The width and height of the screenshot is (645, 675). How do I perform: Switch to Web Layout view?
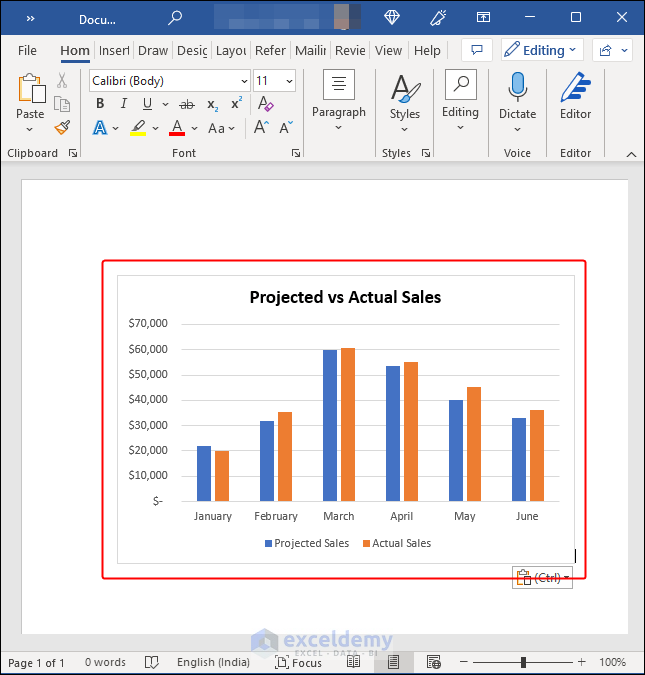point(434,662)
